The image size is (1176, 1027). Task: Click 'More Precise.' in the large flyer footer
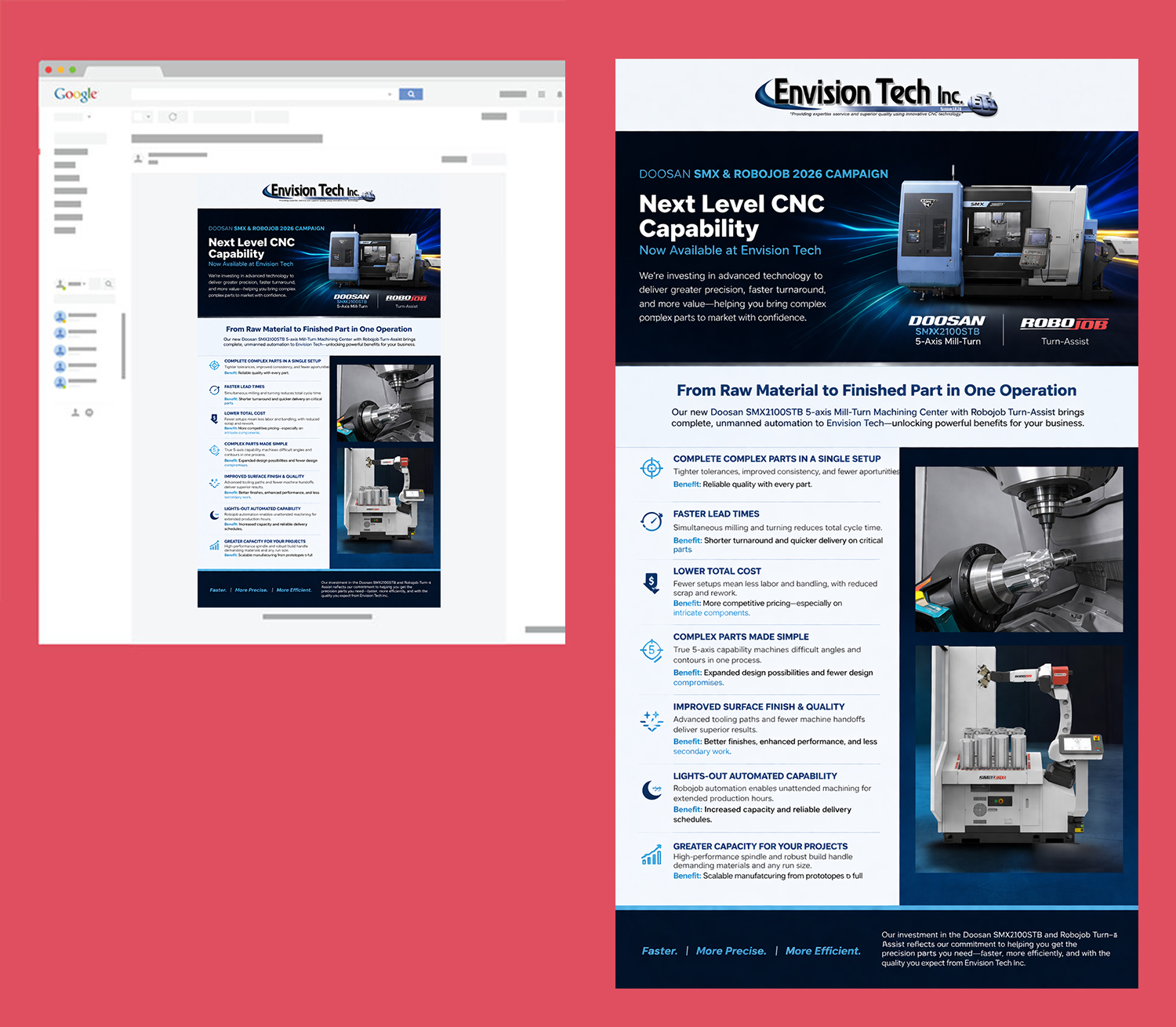(x=731, y=951)
